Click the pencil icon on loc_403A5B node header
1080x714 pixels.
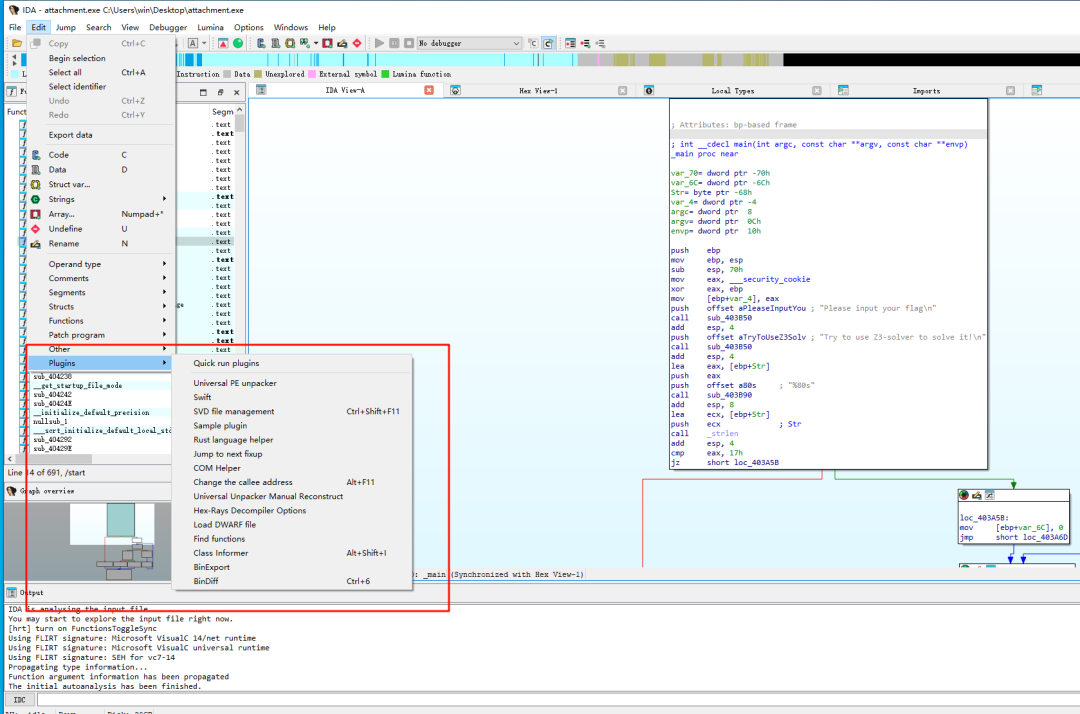point(977,495)
